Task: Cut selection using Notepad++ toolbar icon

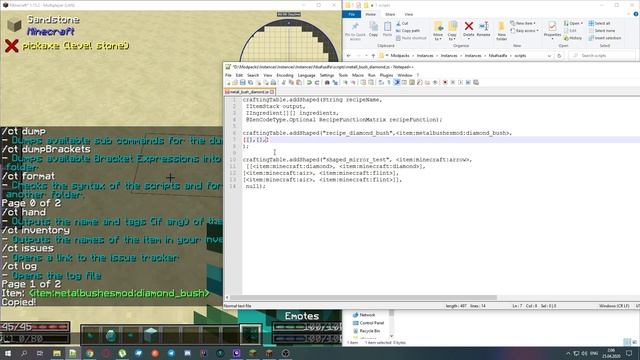Action: (284, 82)
